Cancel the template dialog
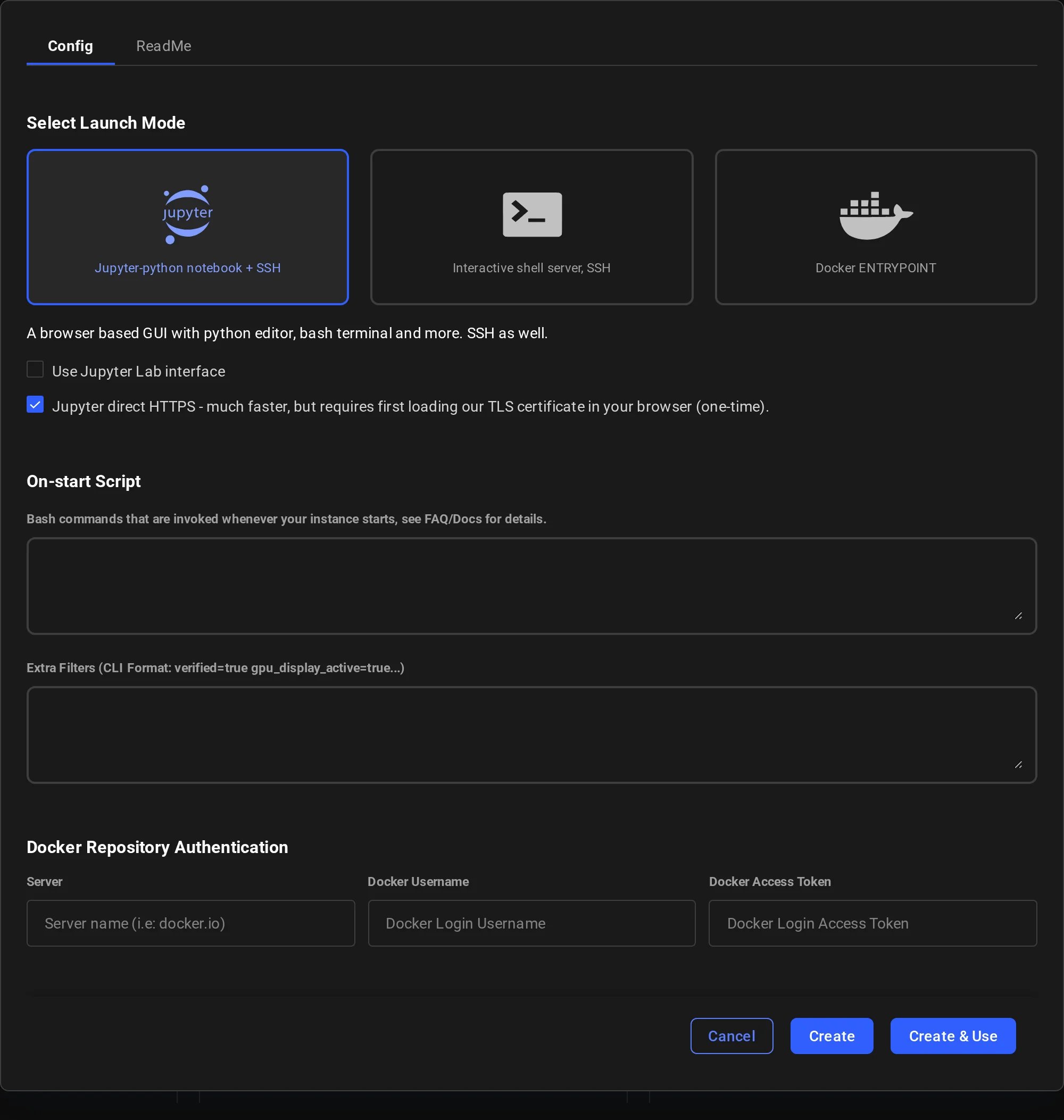 click(731, 1036)
